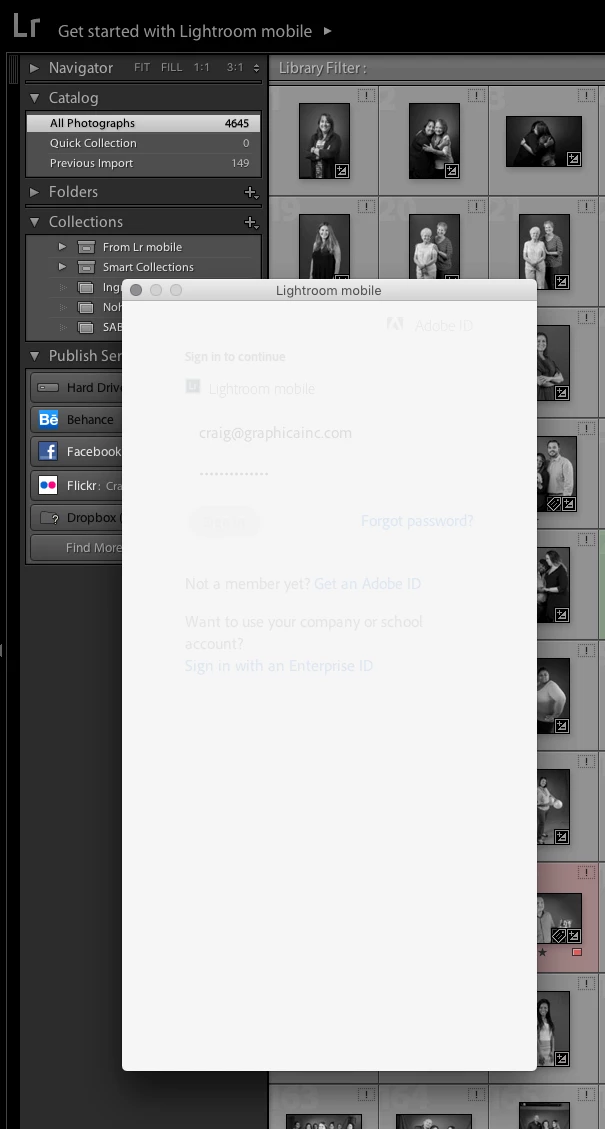Click the star rating under red-highlighted thumbnail
The image size is (605, 1129).
[x=542, y=952]
